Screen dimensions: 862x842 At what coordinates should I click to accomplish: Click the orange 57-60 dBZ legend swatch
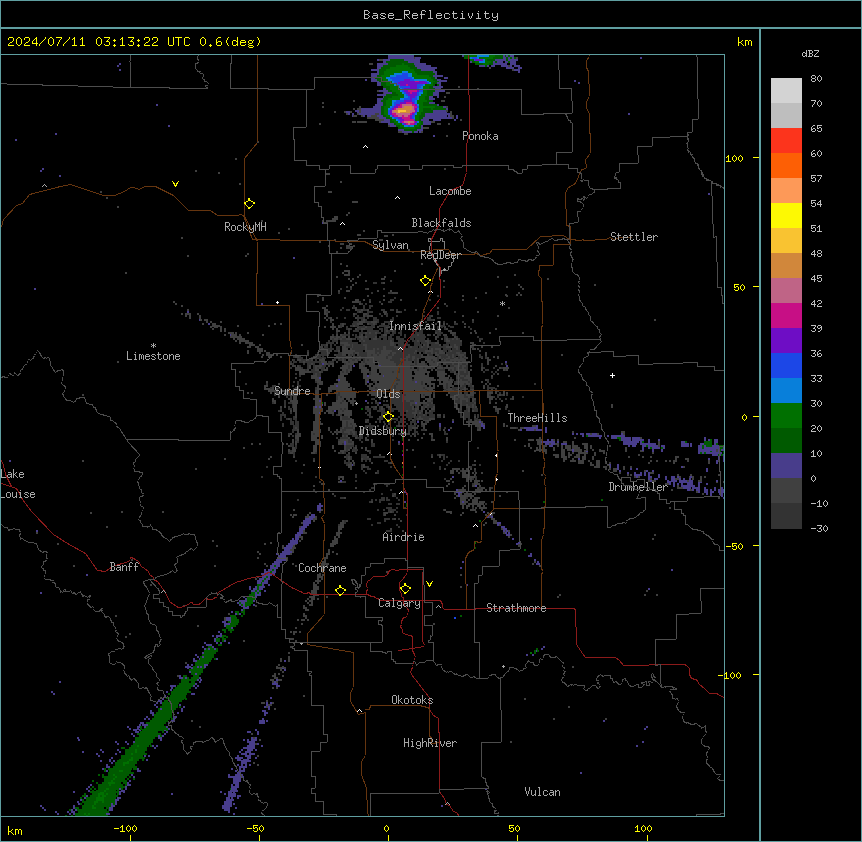[x=786, y=165]
